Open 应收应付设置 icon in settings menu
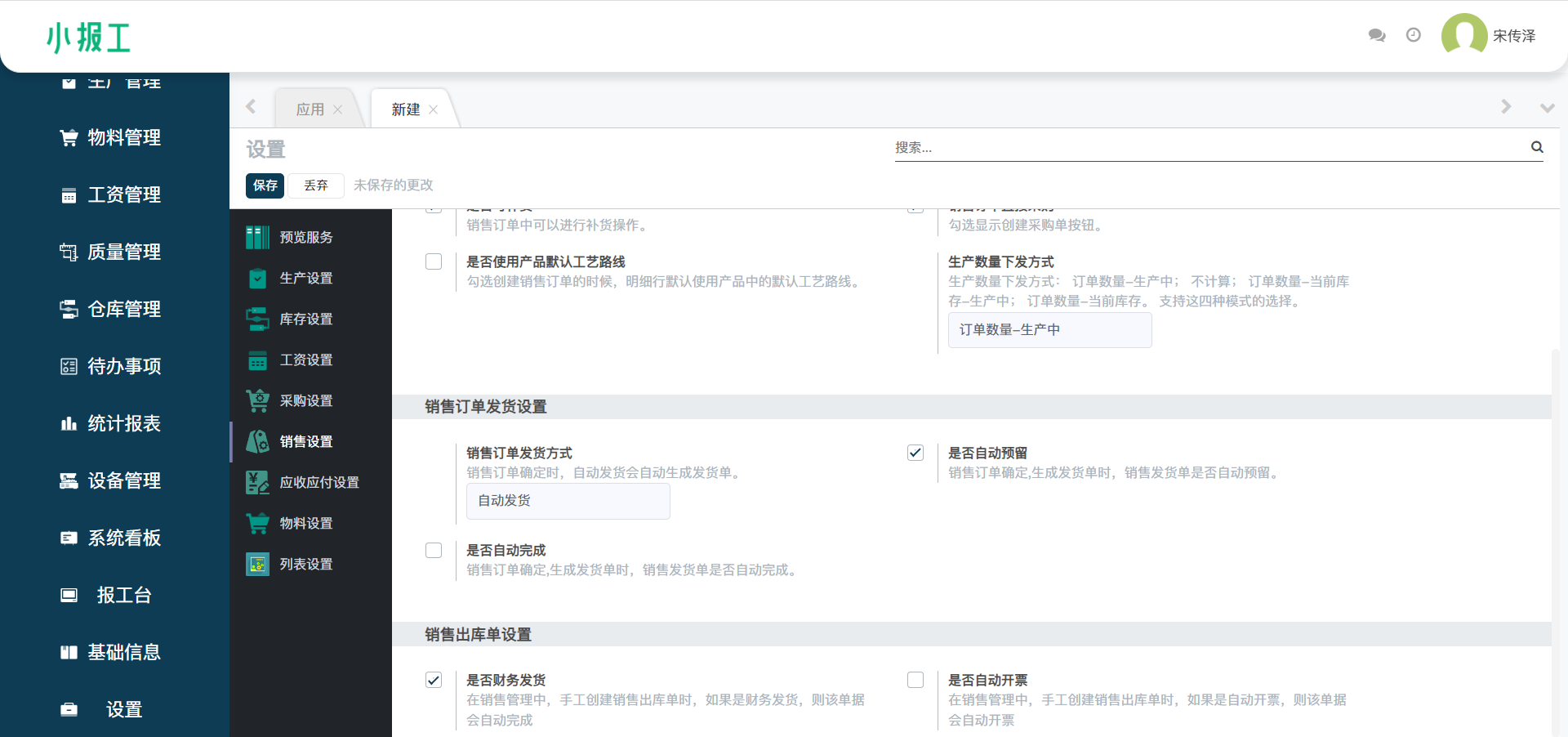This screenshot has height=737, width=1568. tap(257, 482)
